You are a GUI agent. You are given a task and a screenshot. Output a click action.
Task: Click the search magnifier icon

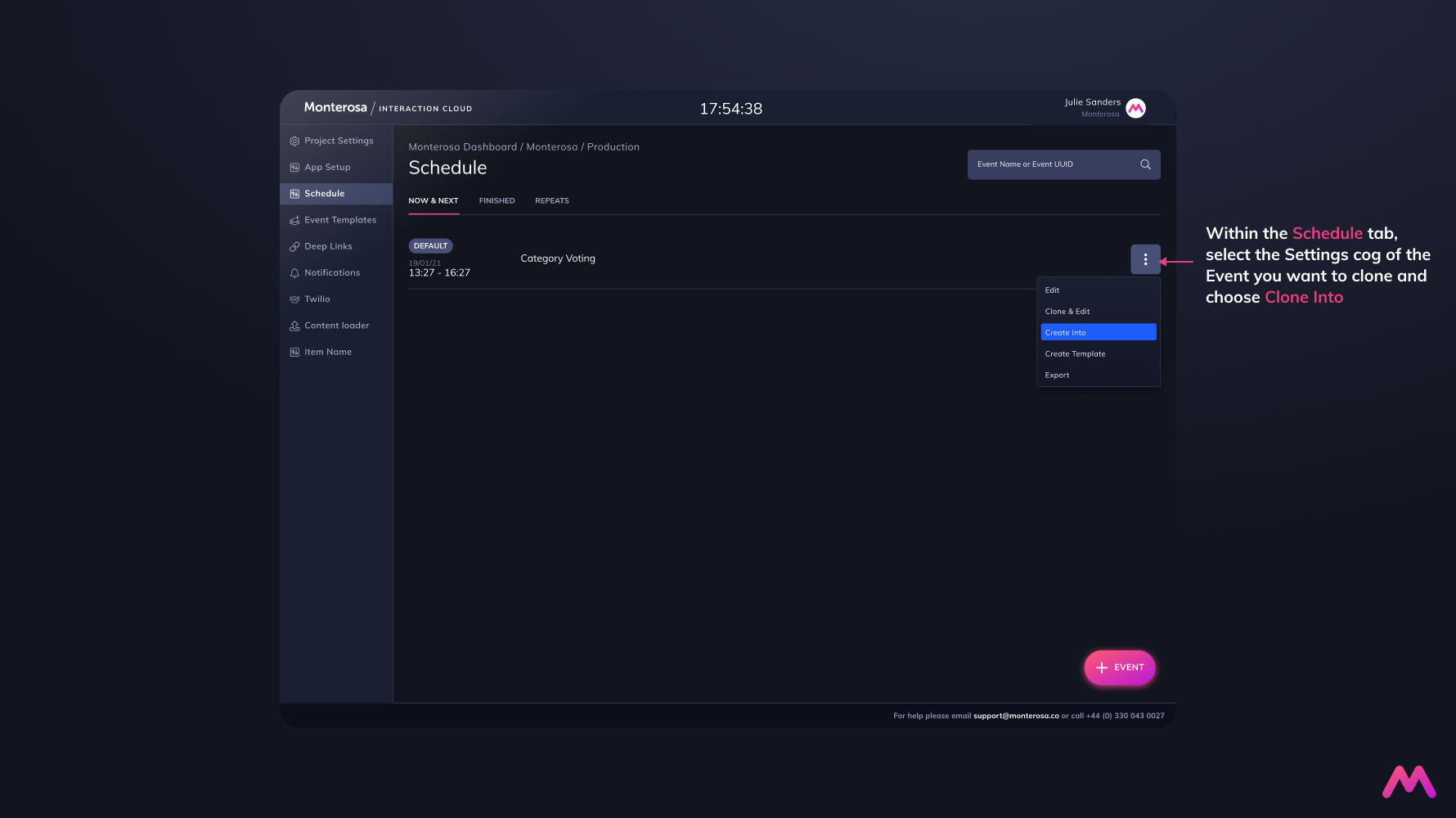click(x=1145, y=164)
